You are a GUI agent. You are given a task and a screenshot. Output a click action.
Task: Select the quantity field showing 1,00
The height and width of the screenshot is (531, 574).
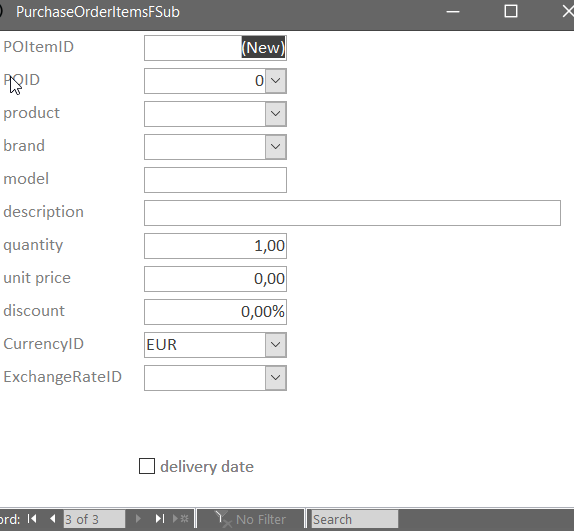pos(215,246)
